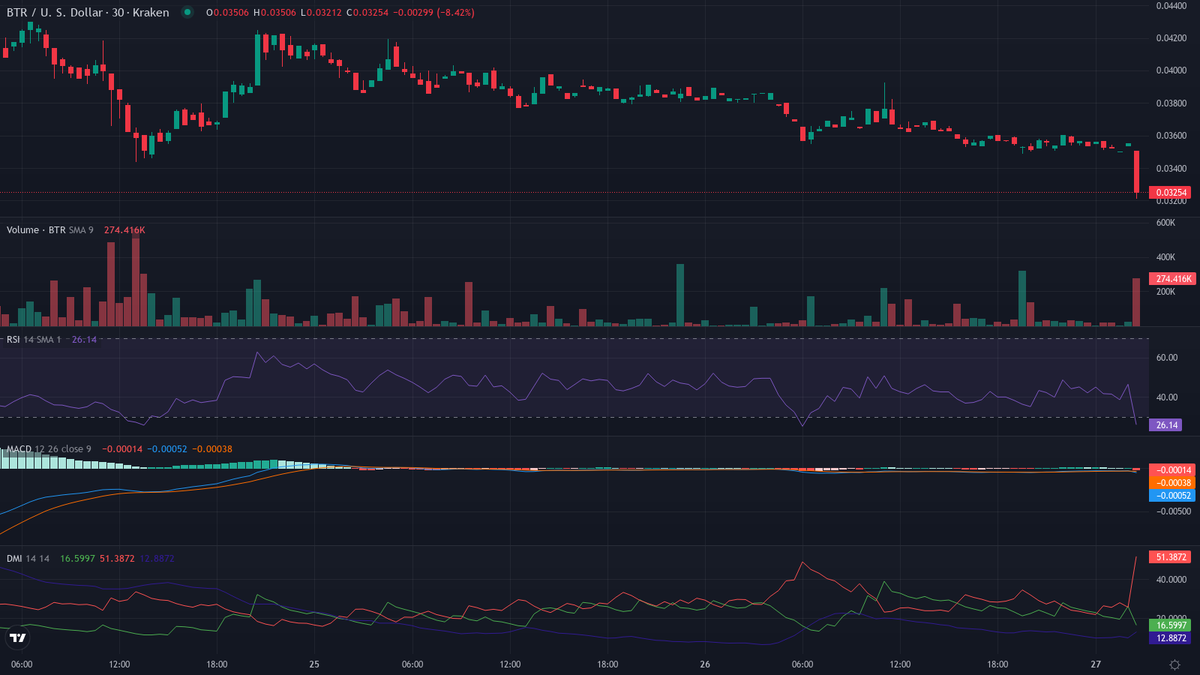
Task: Click the 0.03600 price axis label
Action: 1172,136
